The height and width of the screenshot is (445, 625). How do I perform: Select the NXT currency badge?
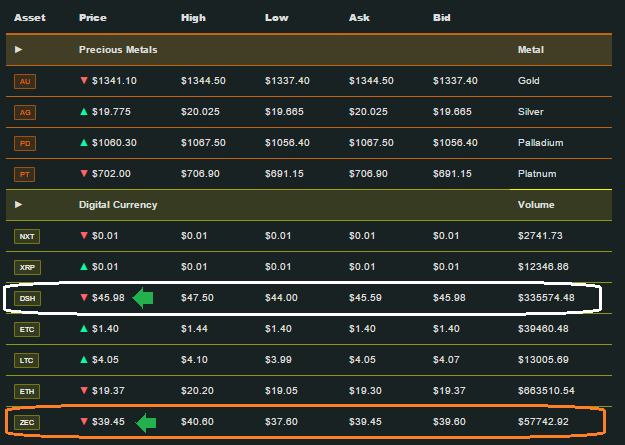(x=27, y=236)
